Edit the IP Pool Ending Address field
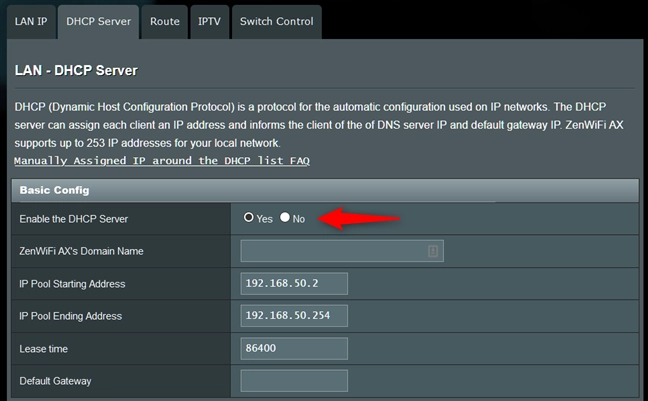The image size is (648, 401). 294,316
